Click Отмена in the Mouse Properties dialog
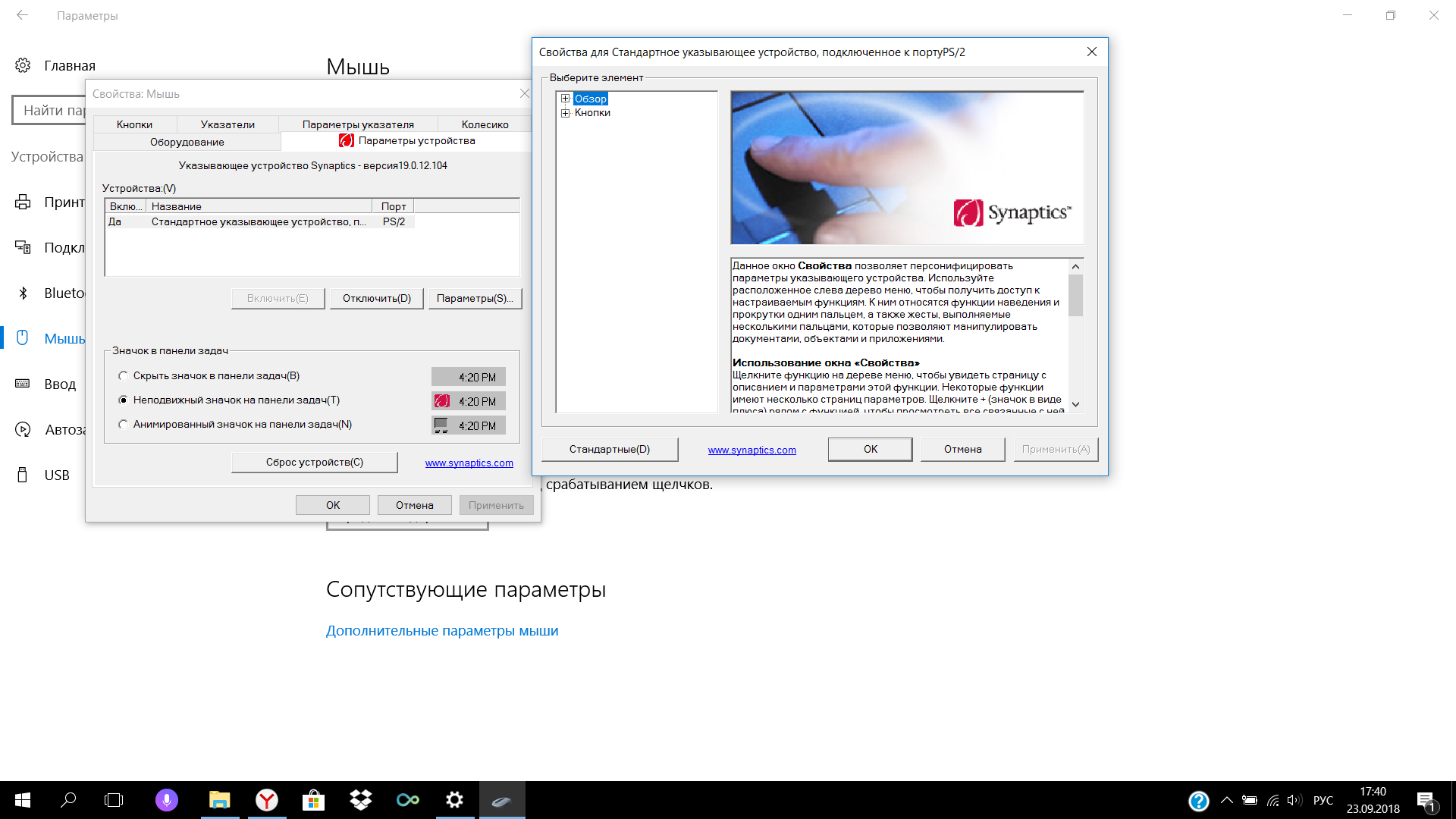1456x819 pixels. [x=415, y=506]
